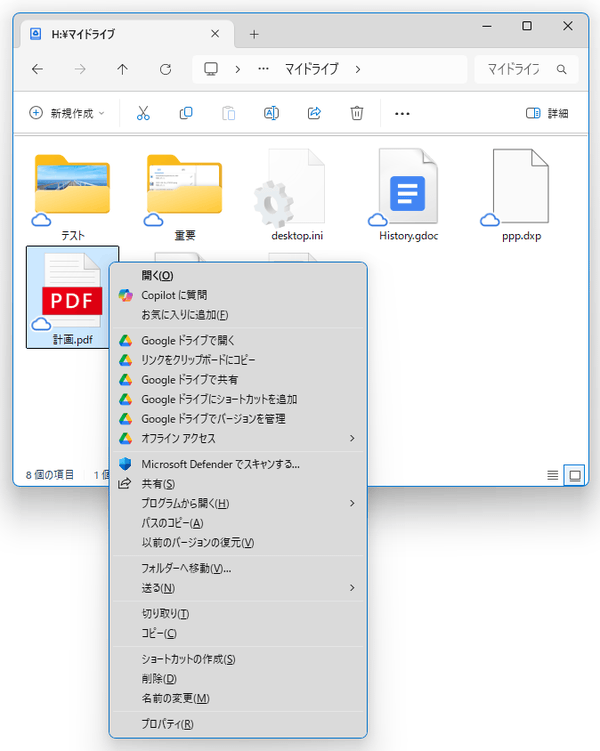Switch to list details view in status bar
Screen dimensions: 600x751
(553, 475)
